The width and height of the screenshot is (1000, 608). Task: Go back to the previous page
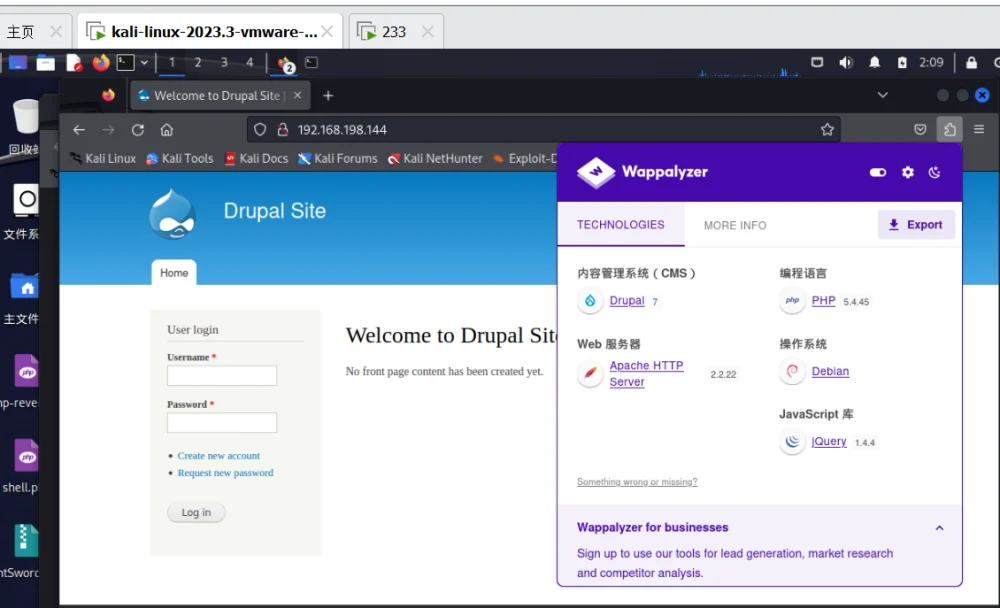pyautogui.click(x=79, y=130)
